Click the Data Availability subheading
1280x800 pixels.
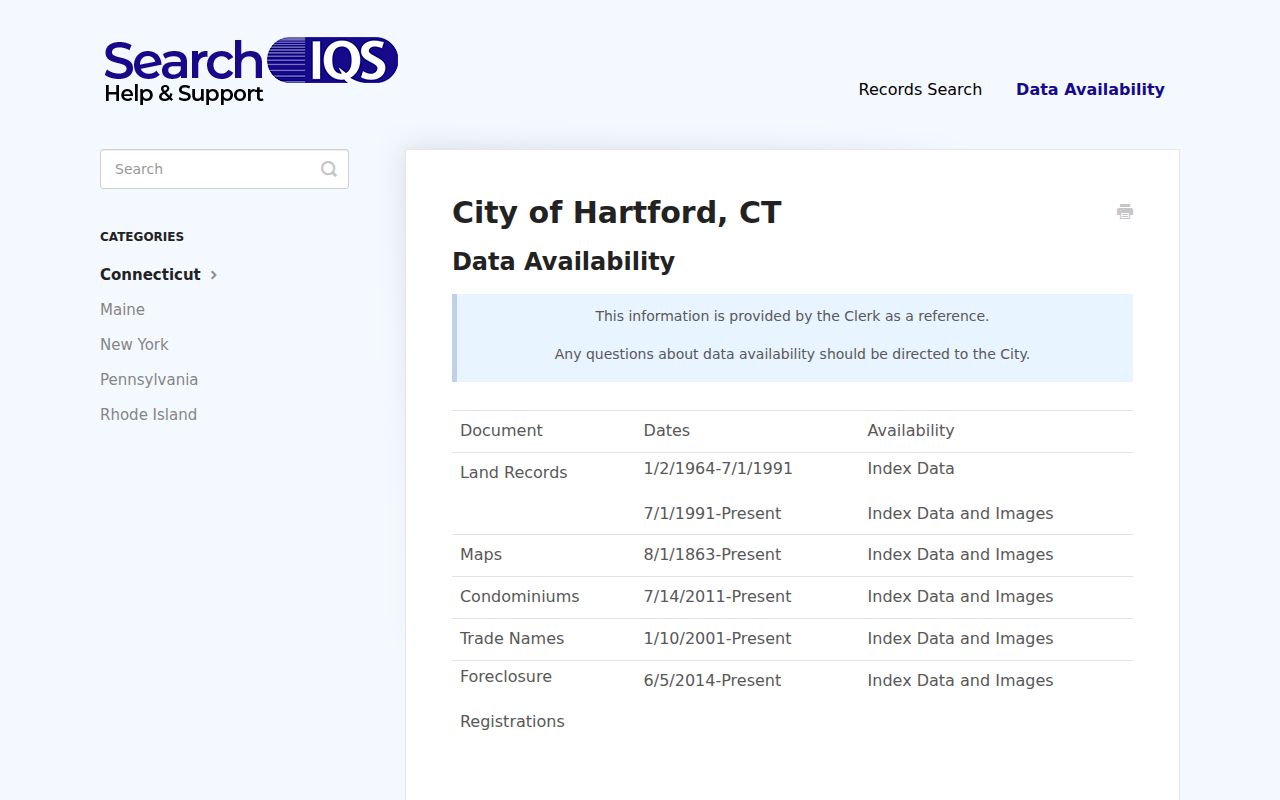563,261
